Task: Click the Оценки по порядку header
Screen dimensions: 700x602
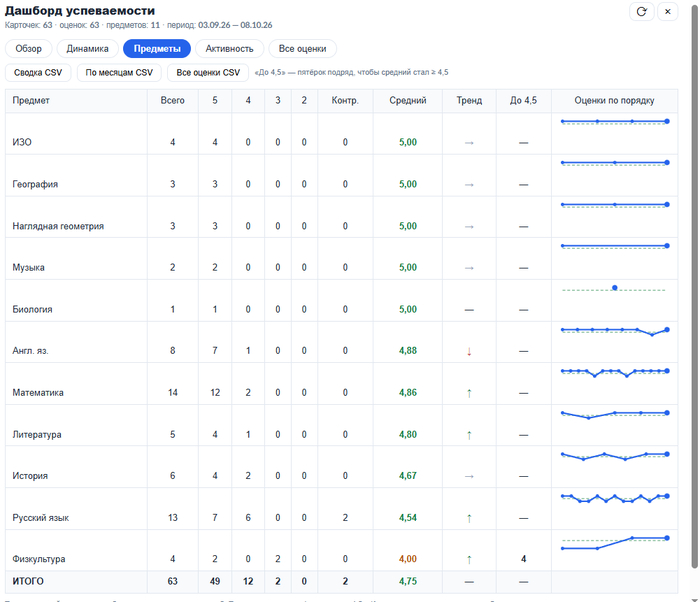Action: (614, 100)
